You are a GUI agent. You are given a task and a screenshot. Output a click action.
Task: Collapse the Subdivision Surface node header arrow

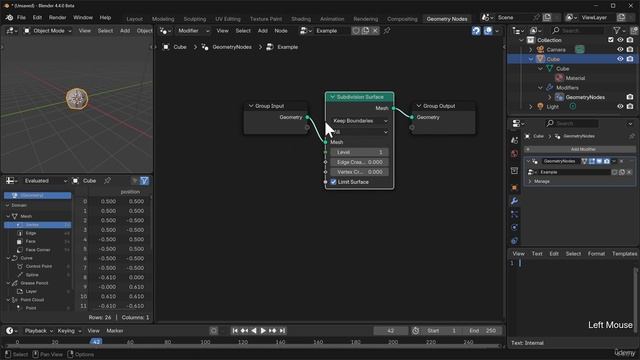click(x=332, y=97)
